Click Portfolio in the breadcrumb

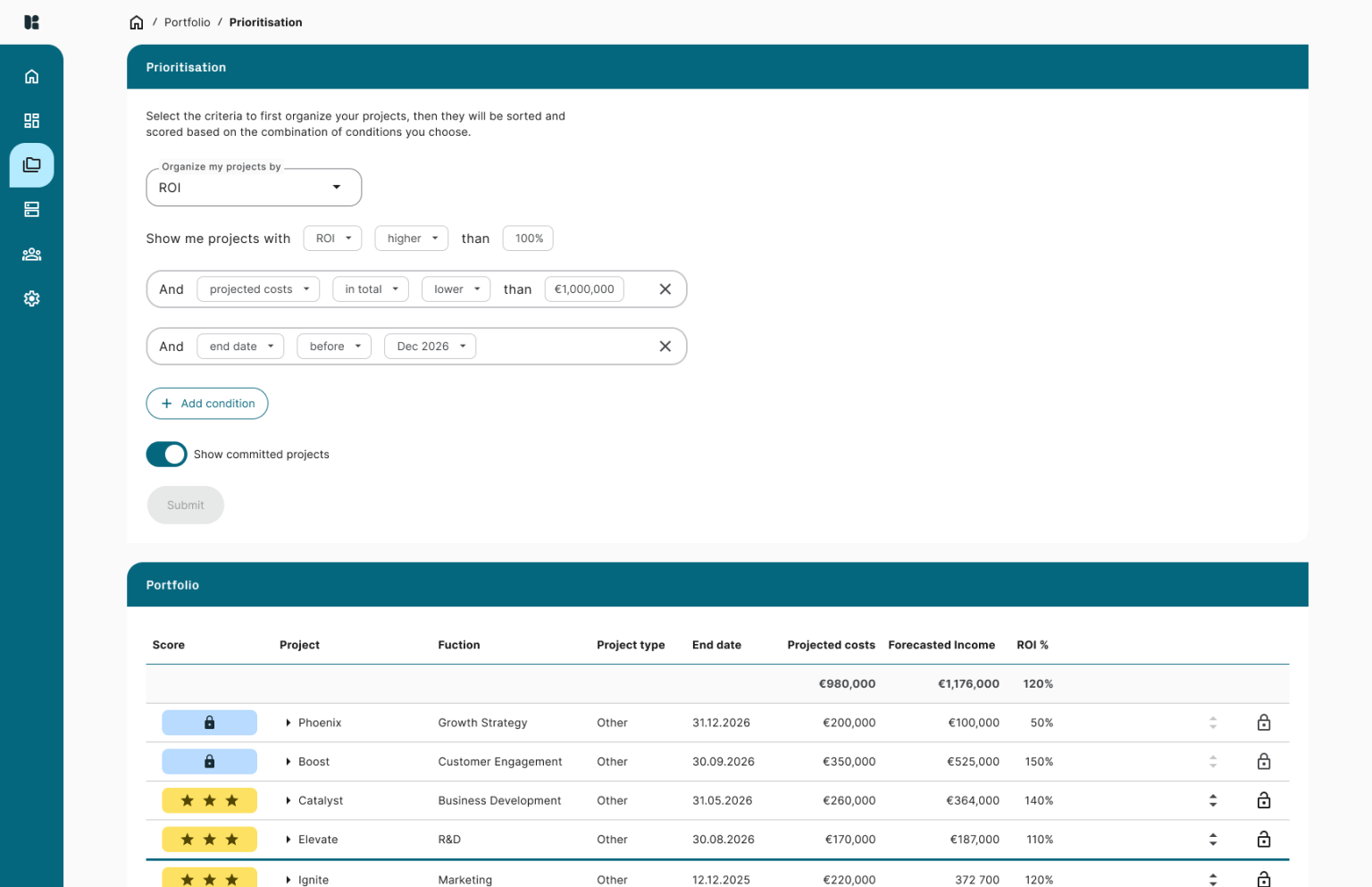188,21
